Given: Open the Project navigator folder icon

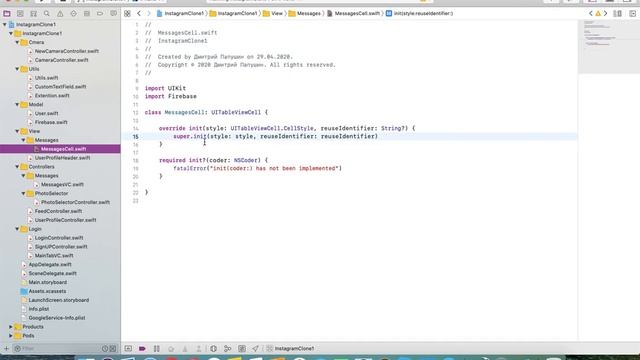Looking at the screenshot, I should 7,13.
